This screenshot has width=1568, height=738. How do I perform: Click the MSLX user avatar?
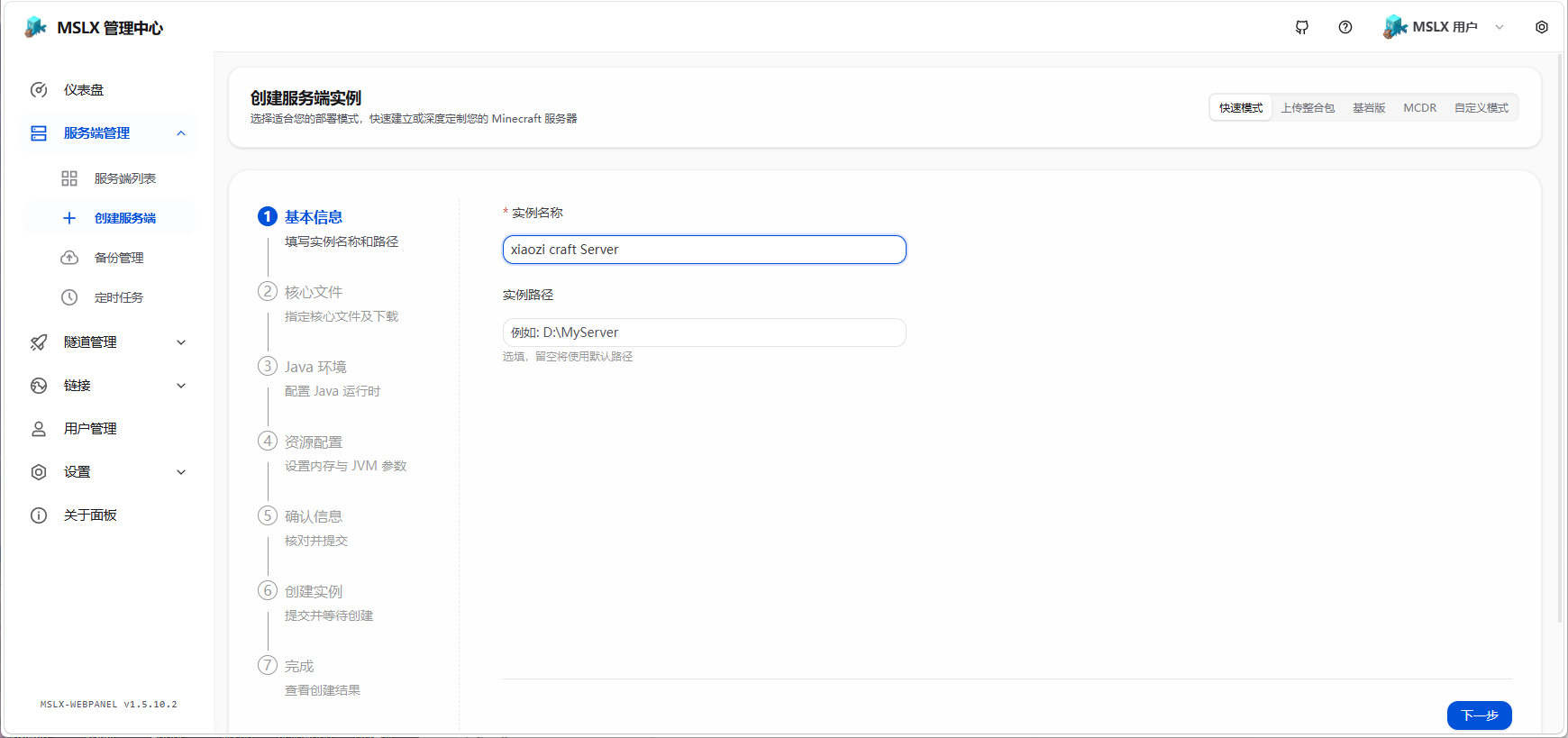pos(1395,27)
